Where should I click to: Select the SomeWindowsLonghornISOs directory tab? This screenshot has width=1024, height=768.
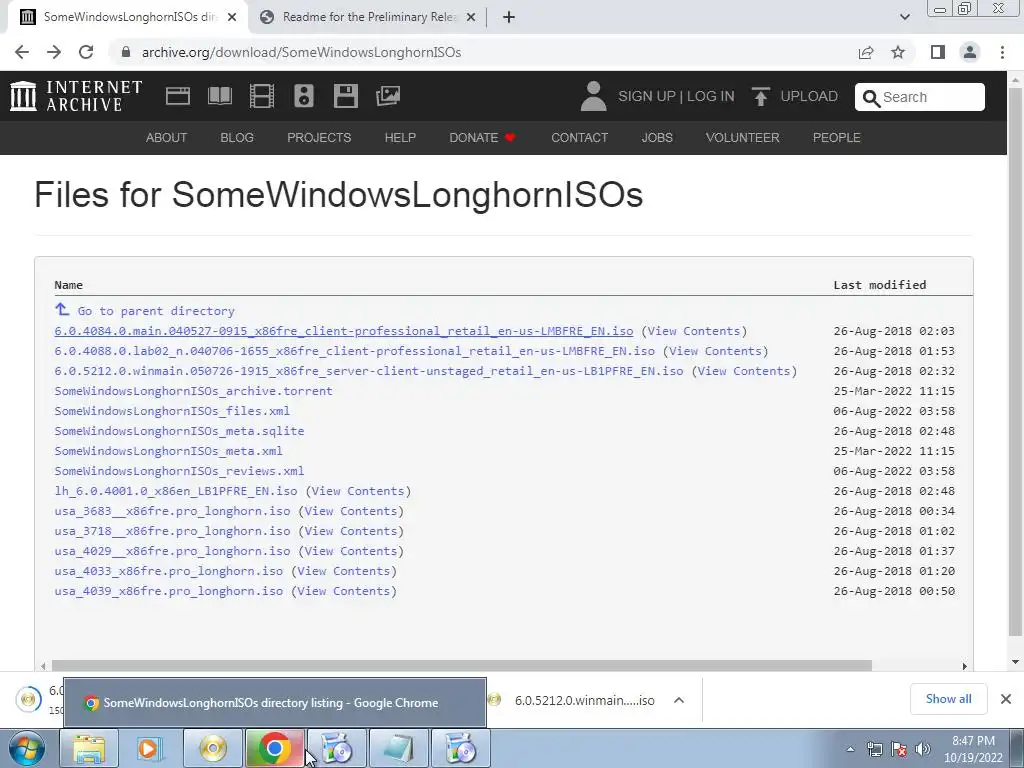point(128,17)
